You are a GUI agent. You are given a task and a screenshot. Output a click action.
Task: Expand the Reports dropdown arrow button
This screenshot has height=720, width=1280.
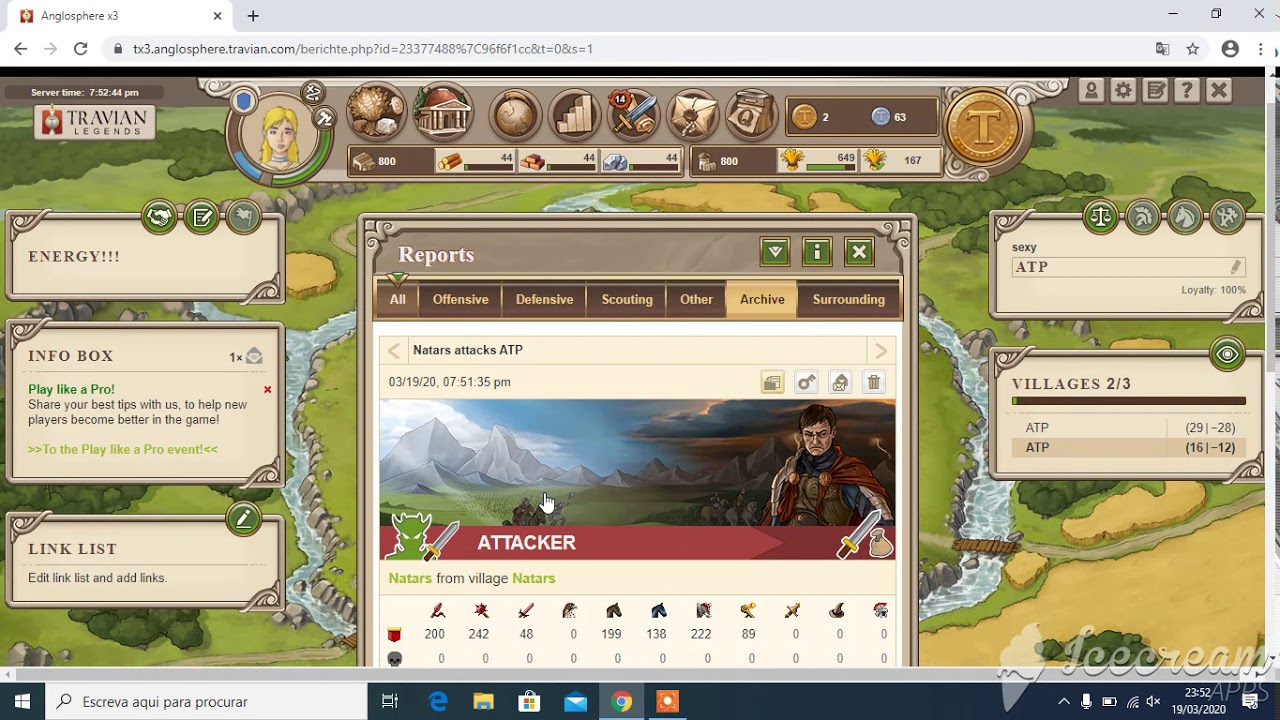coord(775,252)
